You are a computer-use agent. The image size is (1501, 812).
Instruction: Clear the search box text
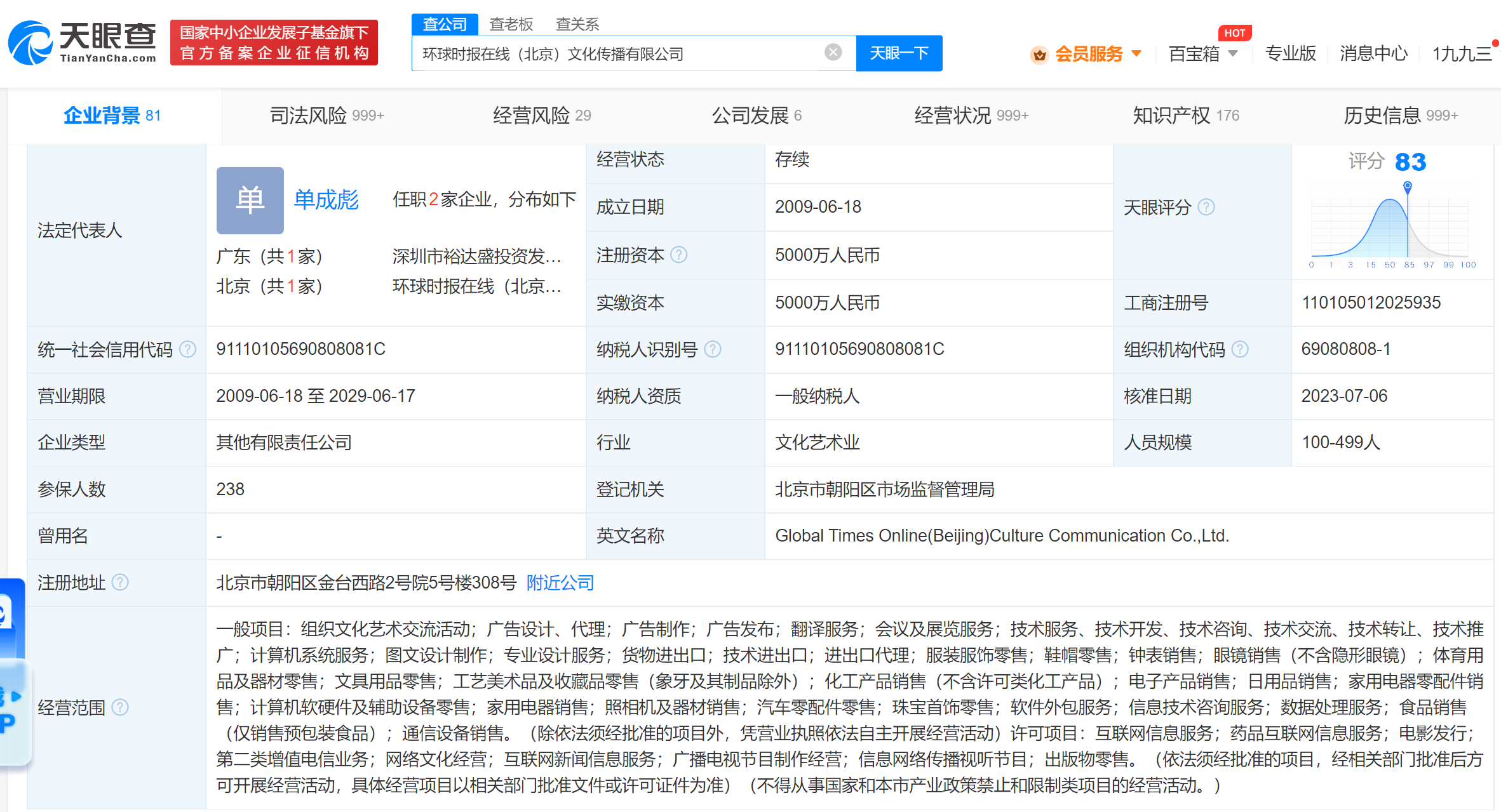point(833,53)
